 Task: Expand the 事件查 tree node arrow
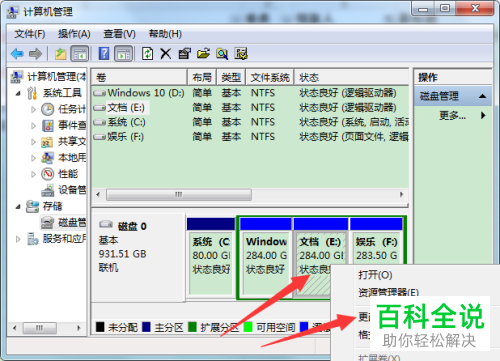pos(33,126)
